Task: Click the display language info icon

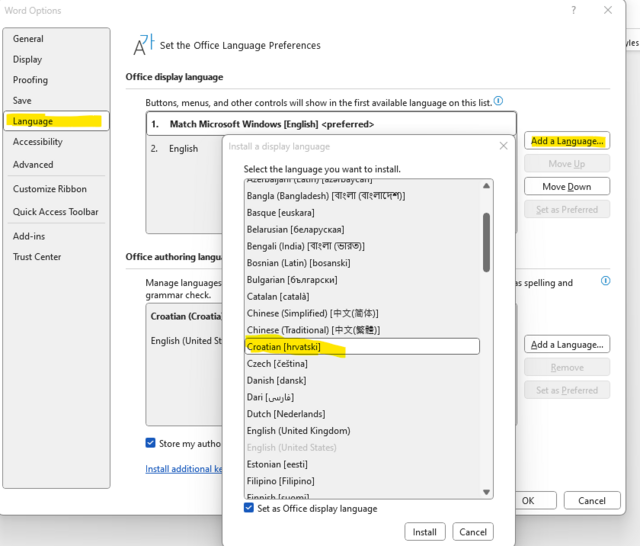Action: point(498,101)
